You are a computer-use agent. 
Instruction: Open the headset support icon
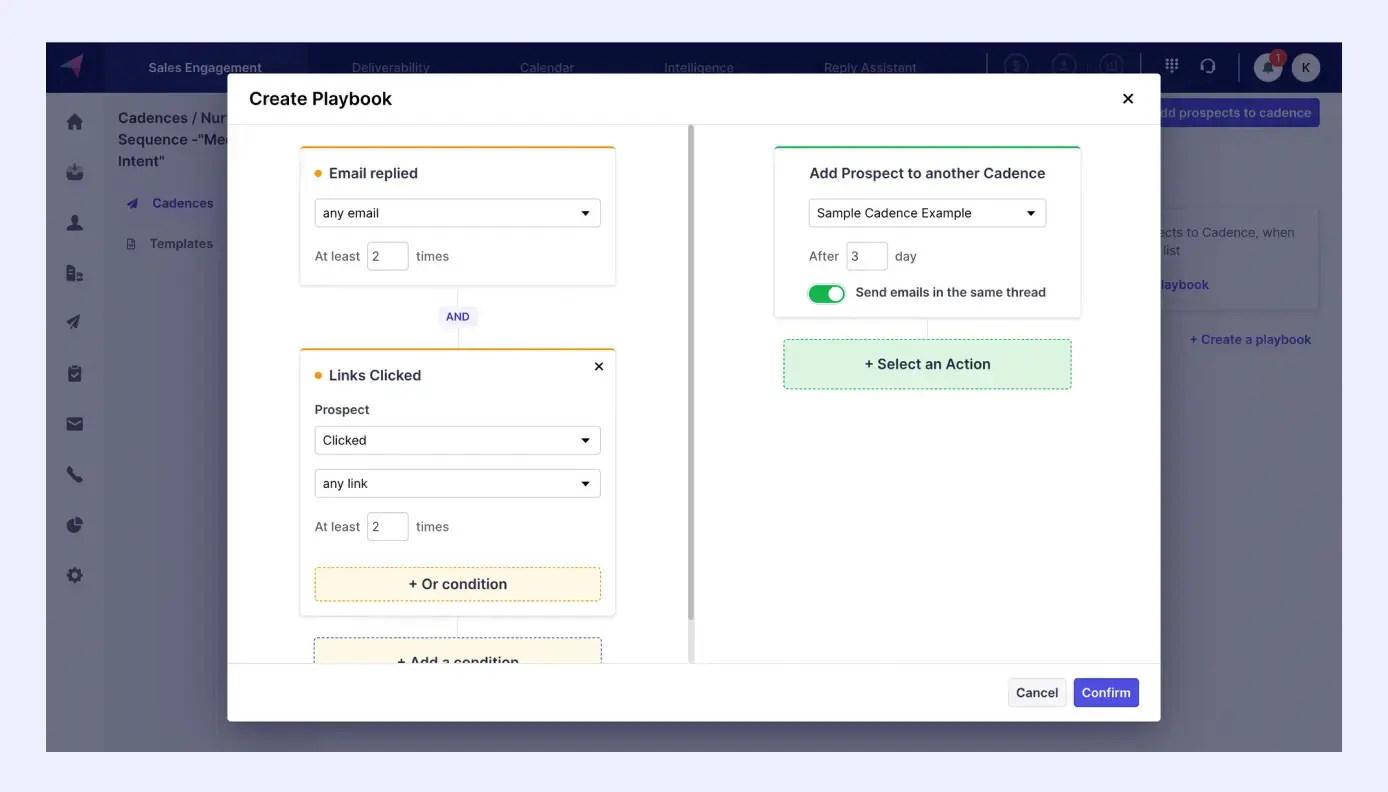(1209, 65)
